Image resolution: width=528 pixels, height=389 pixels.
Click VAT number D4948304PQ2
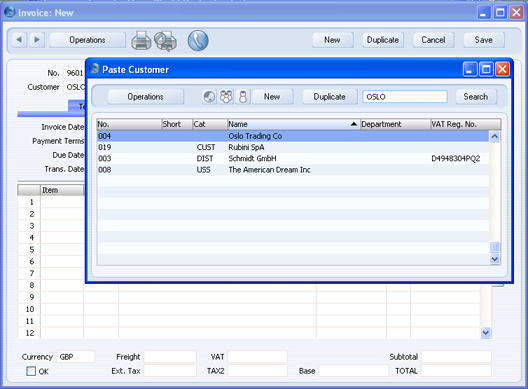[456, 159]
